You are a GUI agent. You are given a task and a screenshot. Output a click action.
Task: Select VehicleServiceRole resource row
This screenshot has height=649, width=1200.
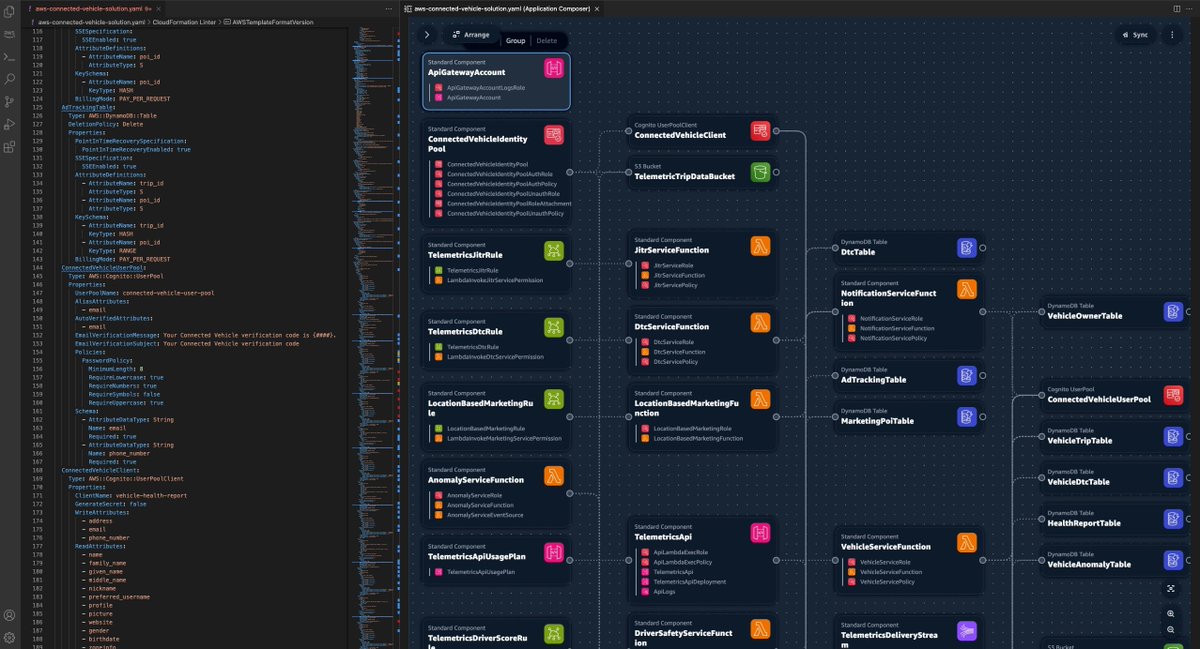[879, 562]
